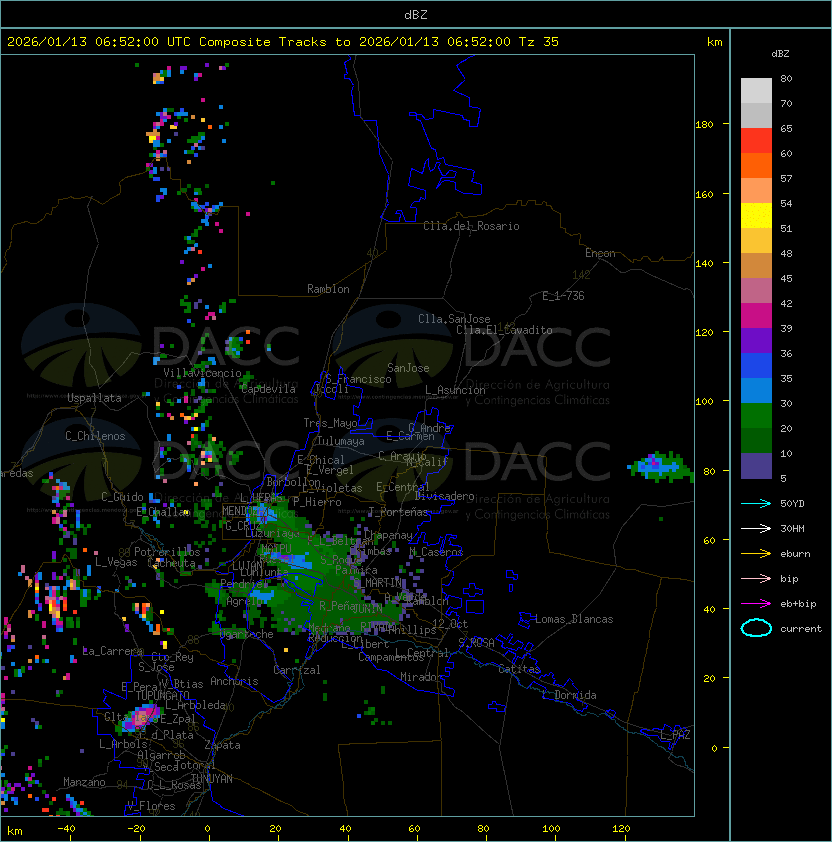Image resolution: width=832 pixels, height=842 pixels.
Task: Click the 'Ramblon' map label
Action: click(328, 289)
